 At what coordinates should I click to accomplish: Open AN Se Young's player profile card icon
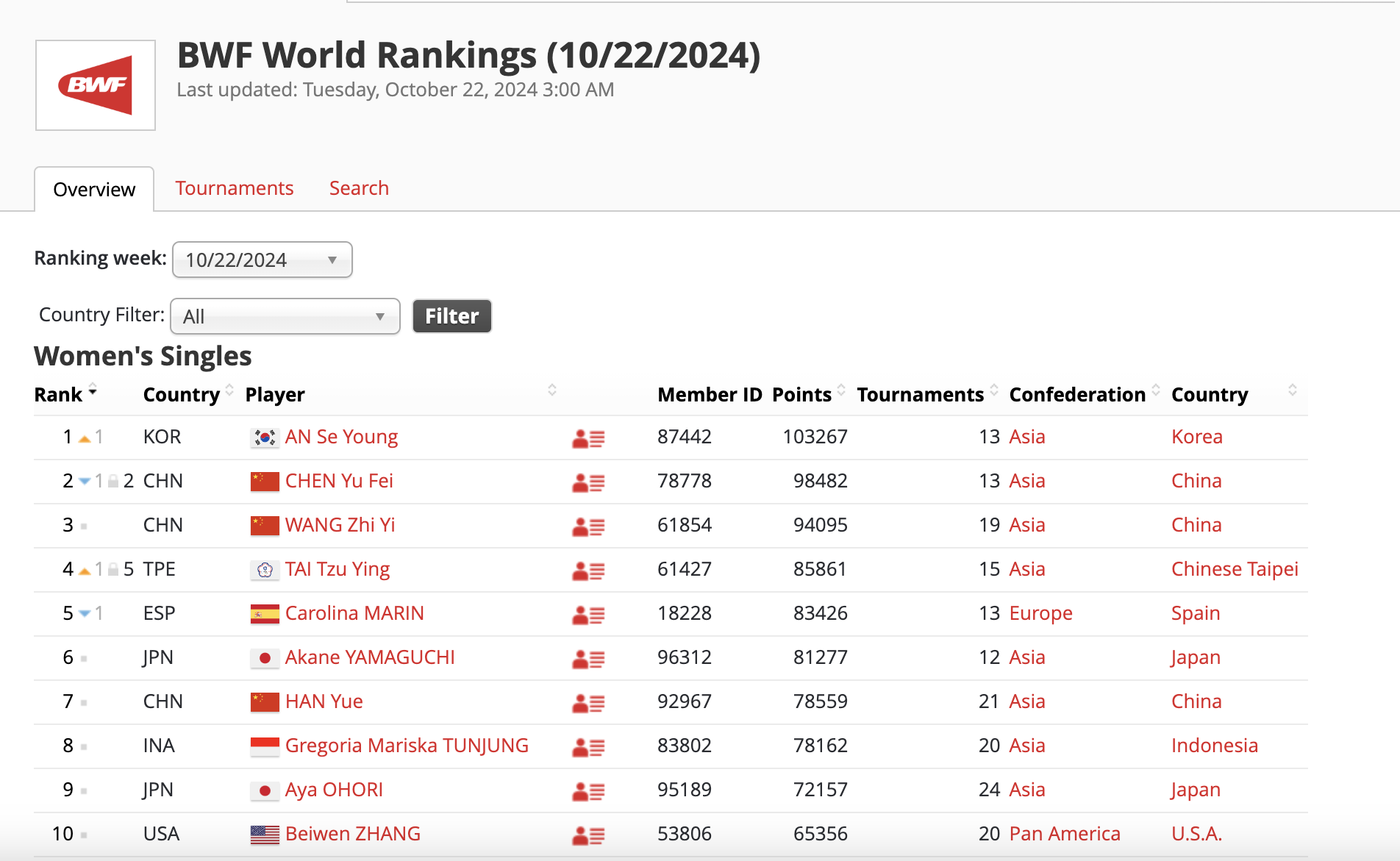[x=587, y=439]
